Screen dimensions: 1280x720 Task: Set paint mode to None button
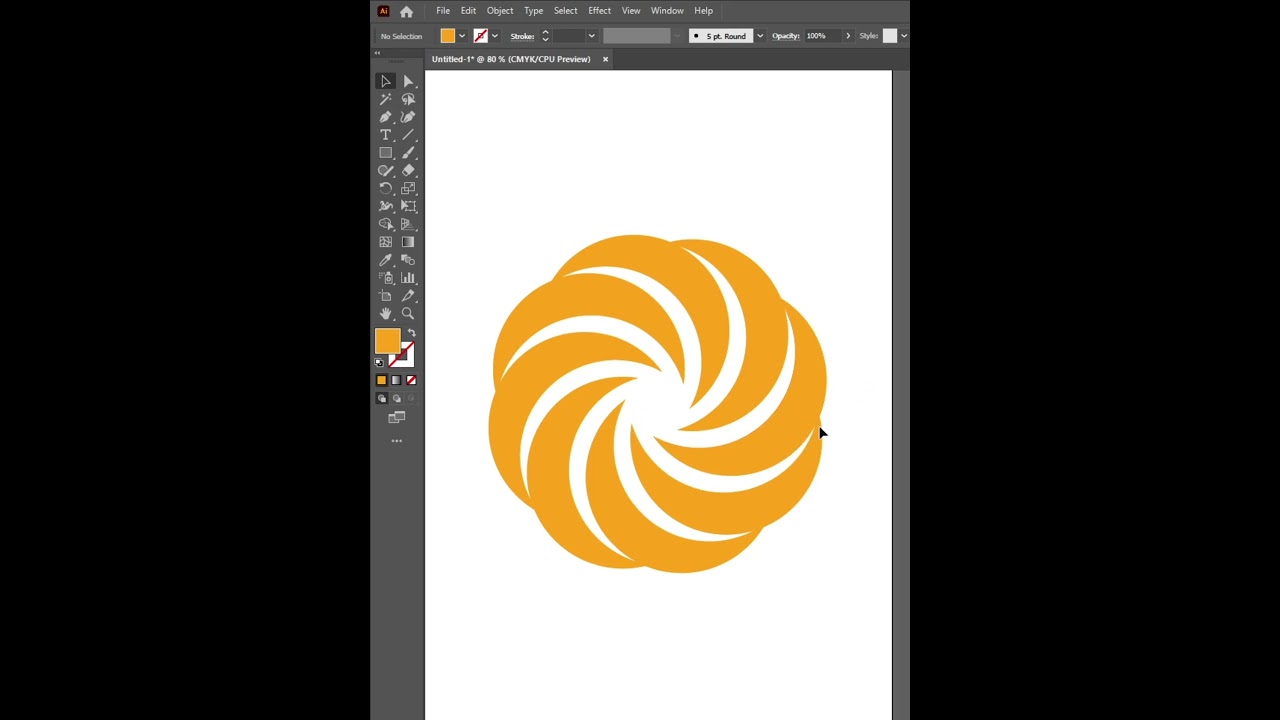point(411,380)
